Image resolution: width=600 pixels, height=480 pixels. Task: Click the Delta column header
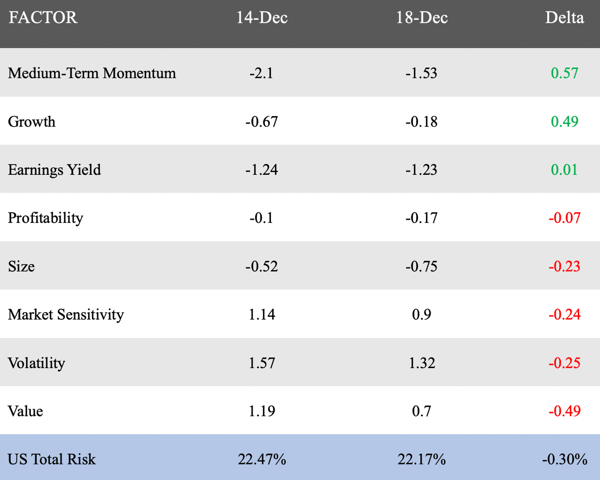564,18
